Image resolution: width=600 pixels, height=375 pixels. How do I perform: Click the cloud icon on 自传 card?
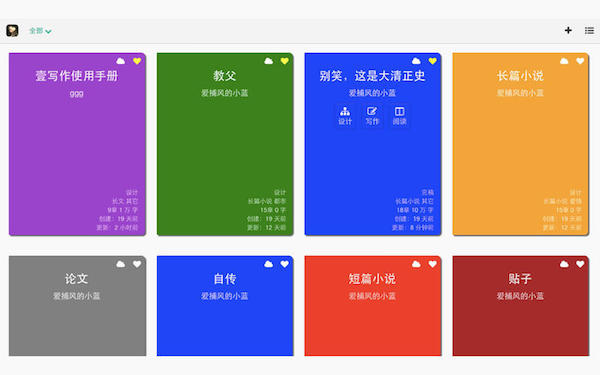[269, 264]
